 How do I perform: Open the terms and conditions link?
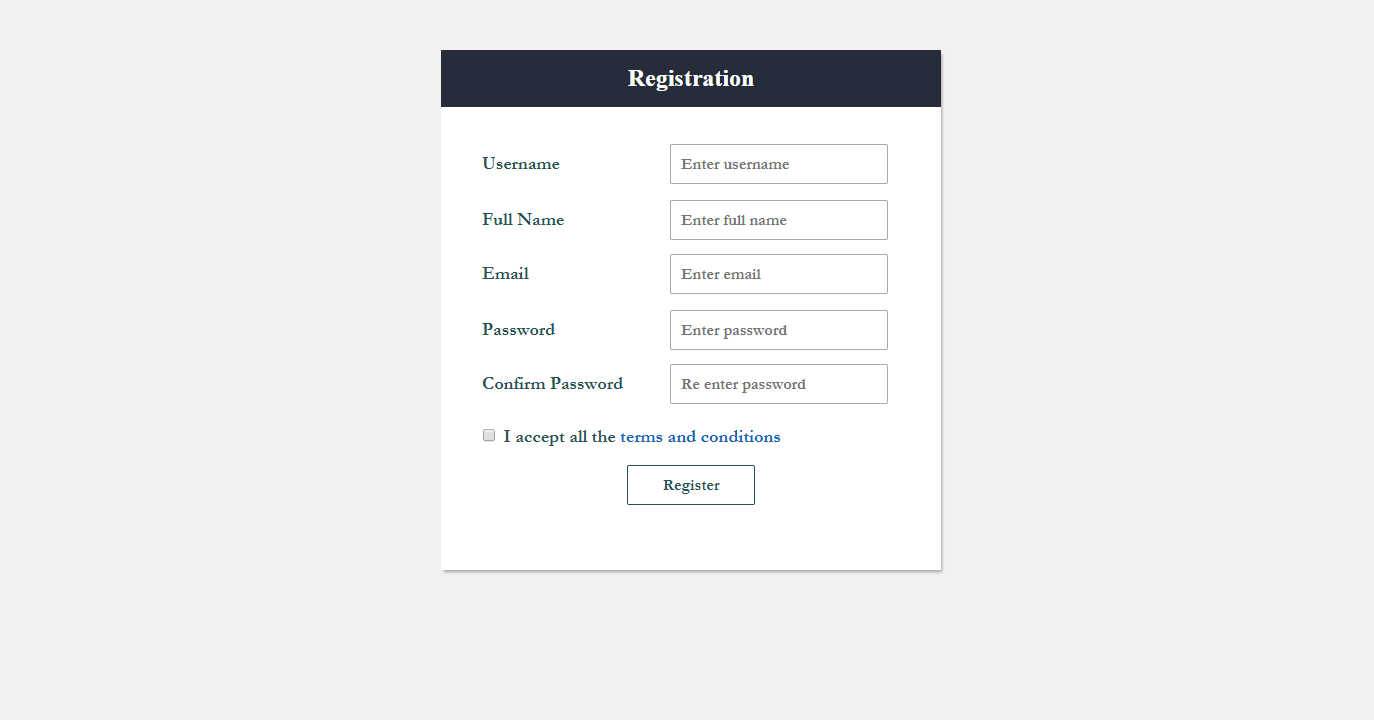[x=700, y=436]
